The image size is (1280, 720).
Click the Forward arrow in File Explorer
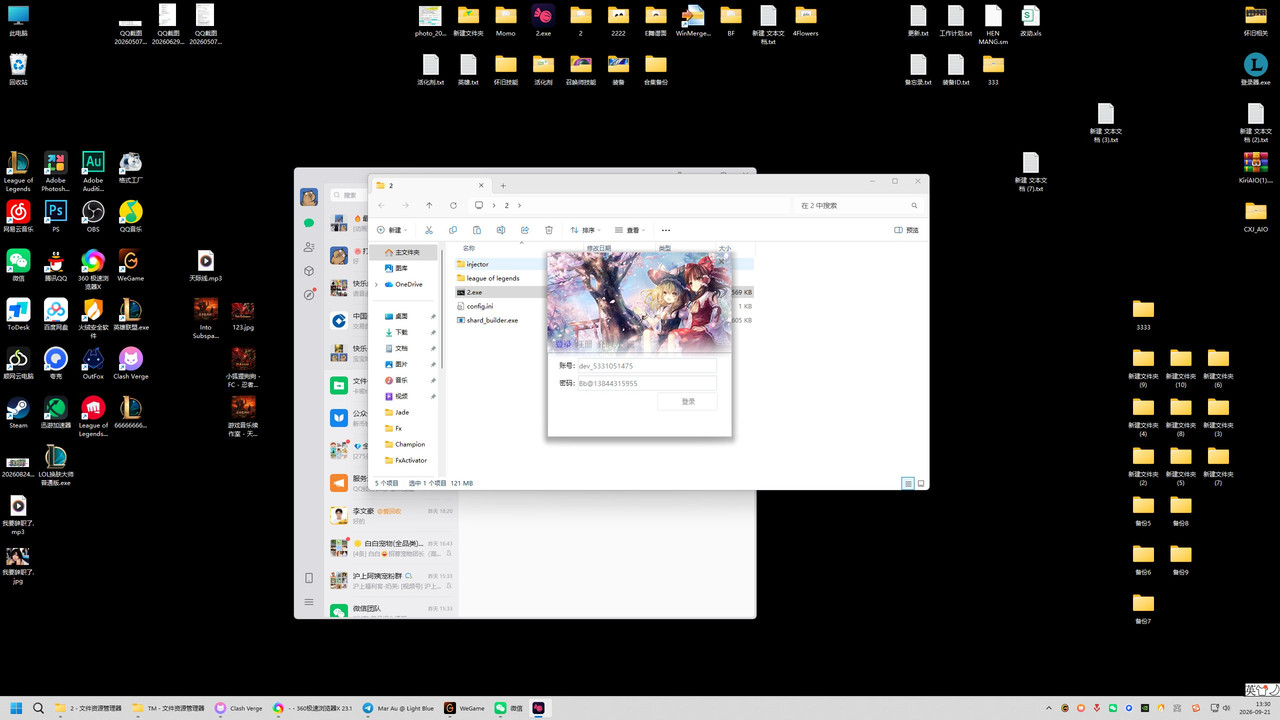tap(405, 205)
